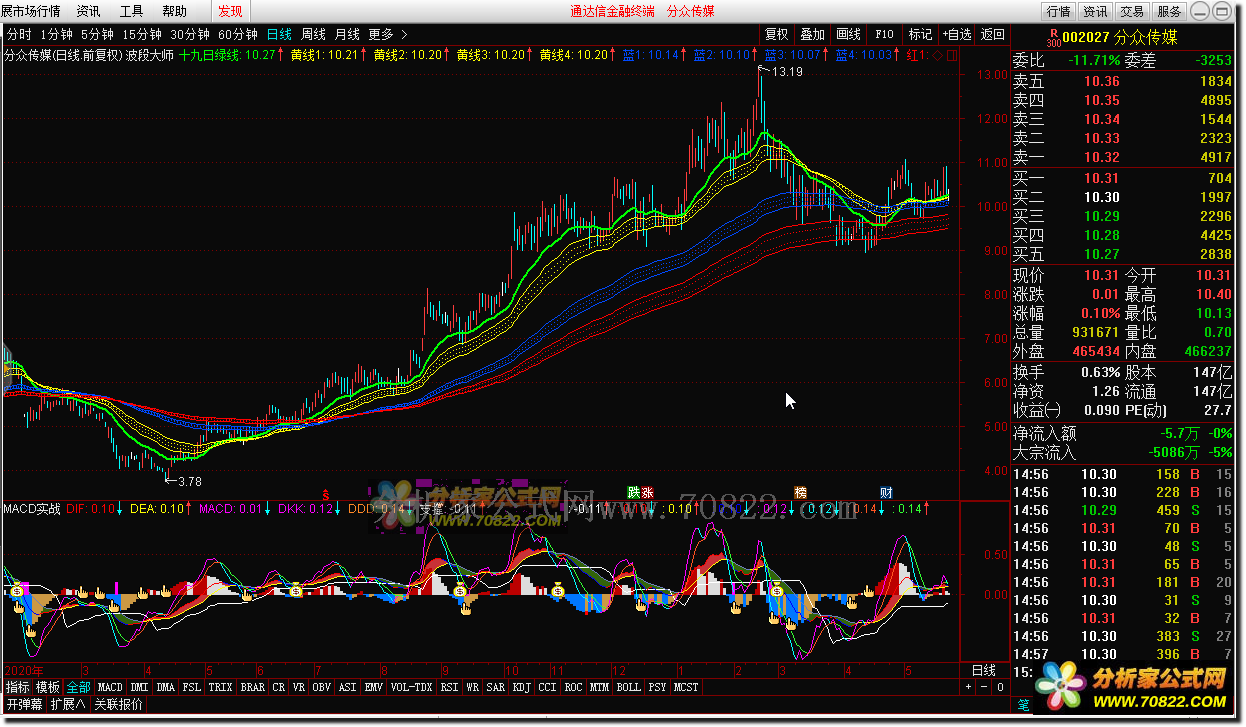This screenshot has height=727, width=1246.
Task: Select the TRIX indicator
Action: (221, 687)
